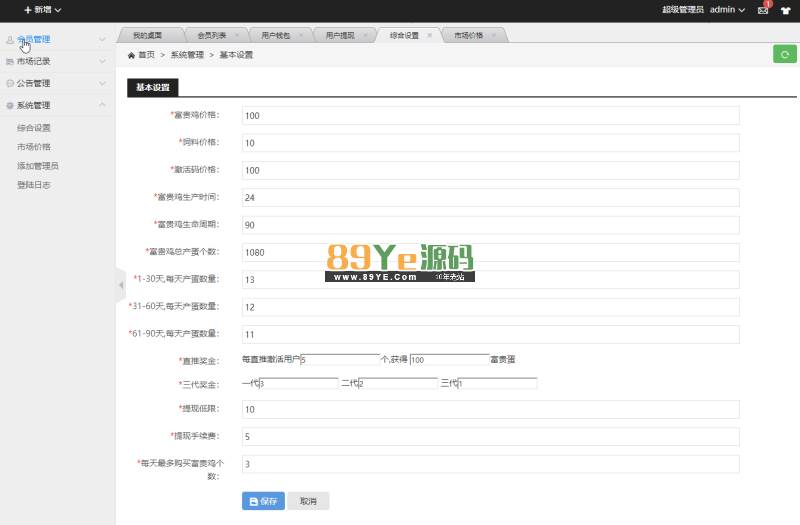Click 首页 in the breadcrumb
The width and height of the screenshot is (800, 525).
(x=146, y=55)
